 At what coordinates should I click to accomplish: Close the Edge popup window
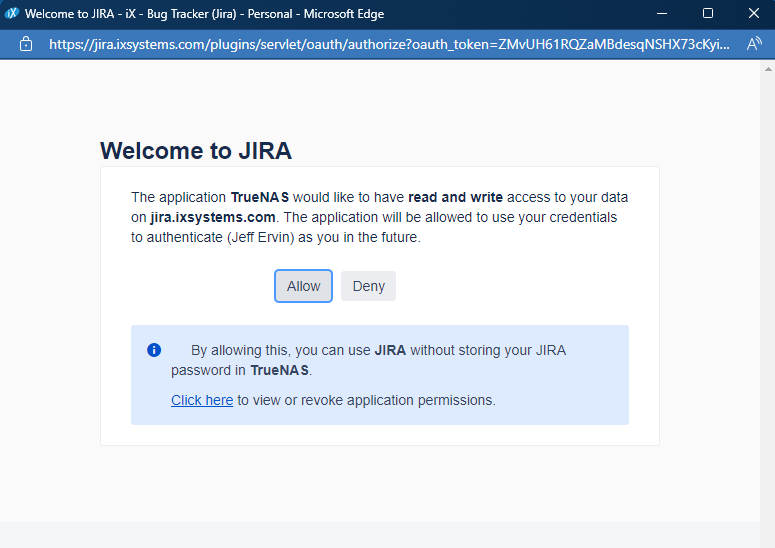[754, 13]
